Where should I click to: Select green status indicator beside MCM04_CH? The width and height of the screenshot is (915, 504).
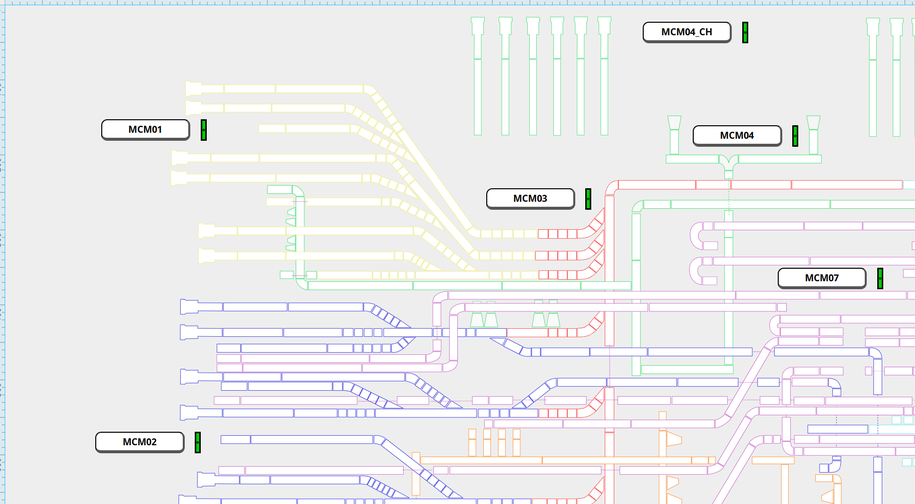coord(745,32)
